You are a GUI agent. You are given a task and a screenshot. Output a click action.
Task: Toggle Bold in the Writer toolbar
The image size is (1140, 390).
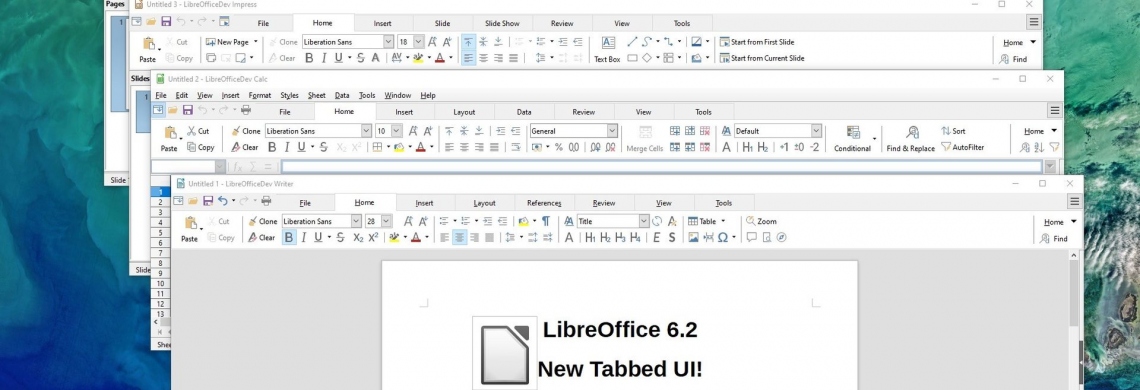pyautogui.click(x=289, y=237)
